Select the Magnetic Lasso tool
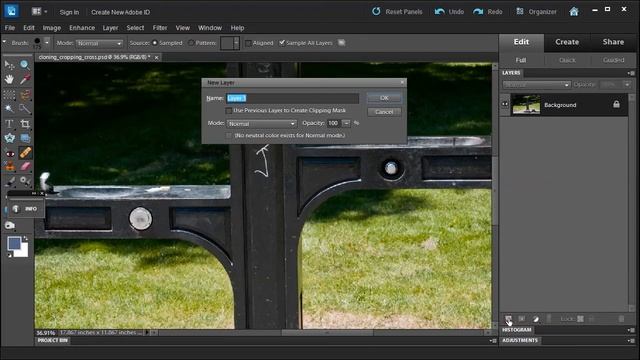The width and height of the screenshot is (640, 360). tap(24, 95)
